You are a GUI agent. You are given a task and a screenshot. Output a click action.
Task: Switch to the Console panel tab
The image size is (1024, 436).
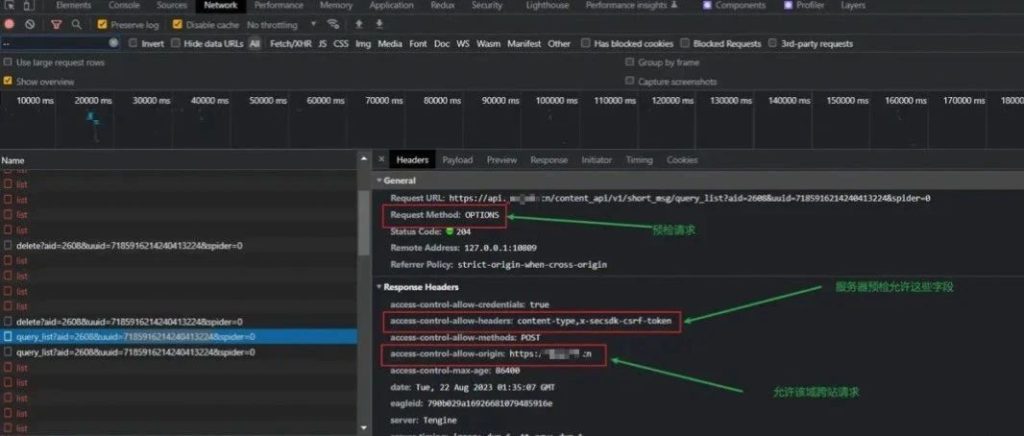coord(123,6)
